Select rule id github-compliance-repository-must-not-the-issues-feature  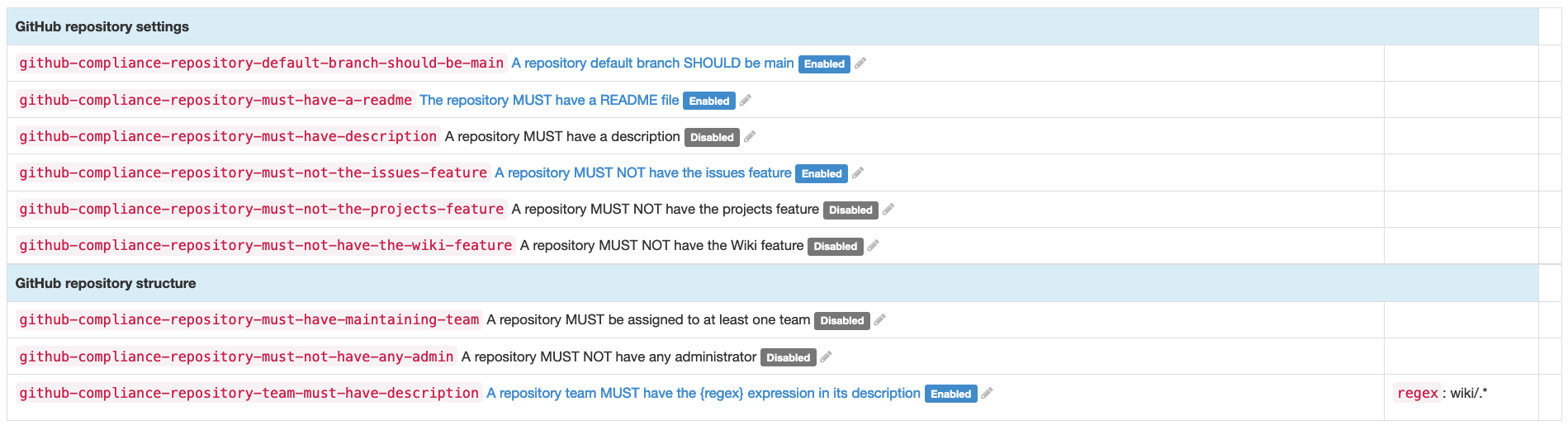pyautogui.click(x=253, y=172)
